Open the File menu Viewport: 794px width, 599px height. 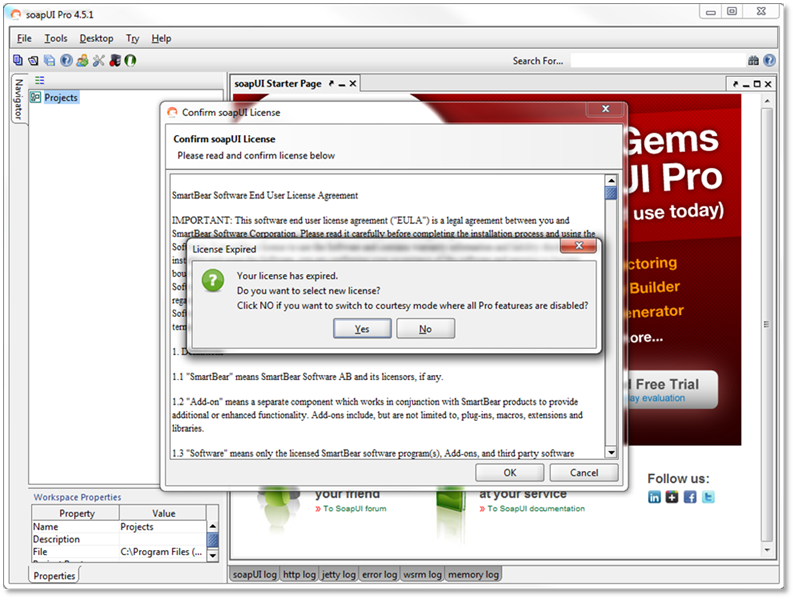pyautogui.click(x=24, y=38)
